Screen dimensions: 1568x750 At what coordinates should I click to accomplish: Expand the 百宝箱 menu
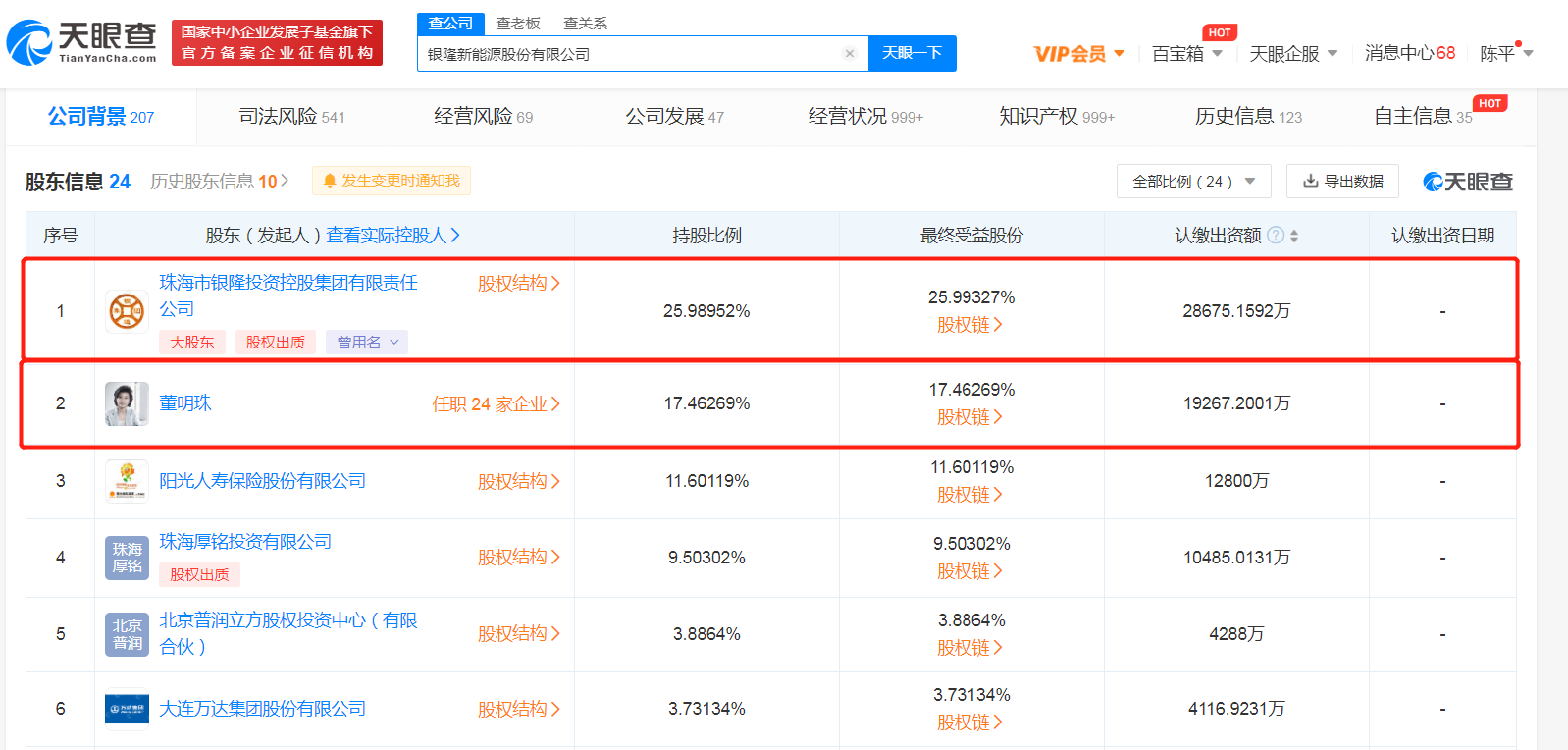[1217, 53]
